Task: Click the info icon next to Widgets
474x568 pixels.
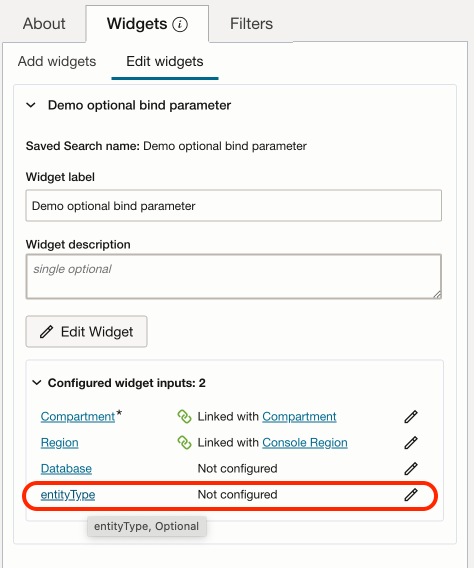Action: click(180, 25)
